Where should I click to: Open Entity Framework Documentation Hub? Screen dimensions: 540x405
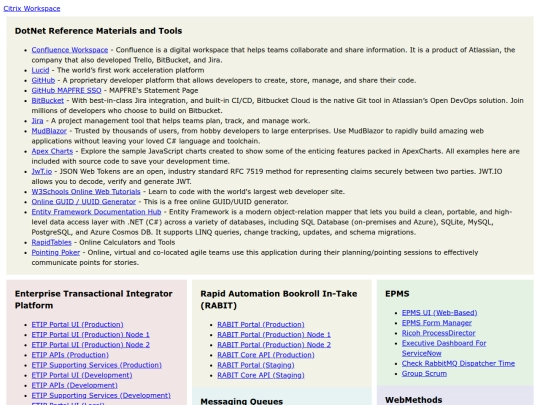click(96, 212)
